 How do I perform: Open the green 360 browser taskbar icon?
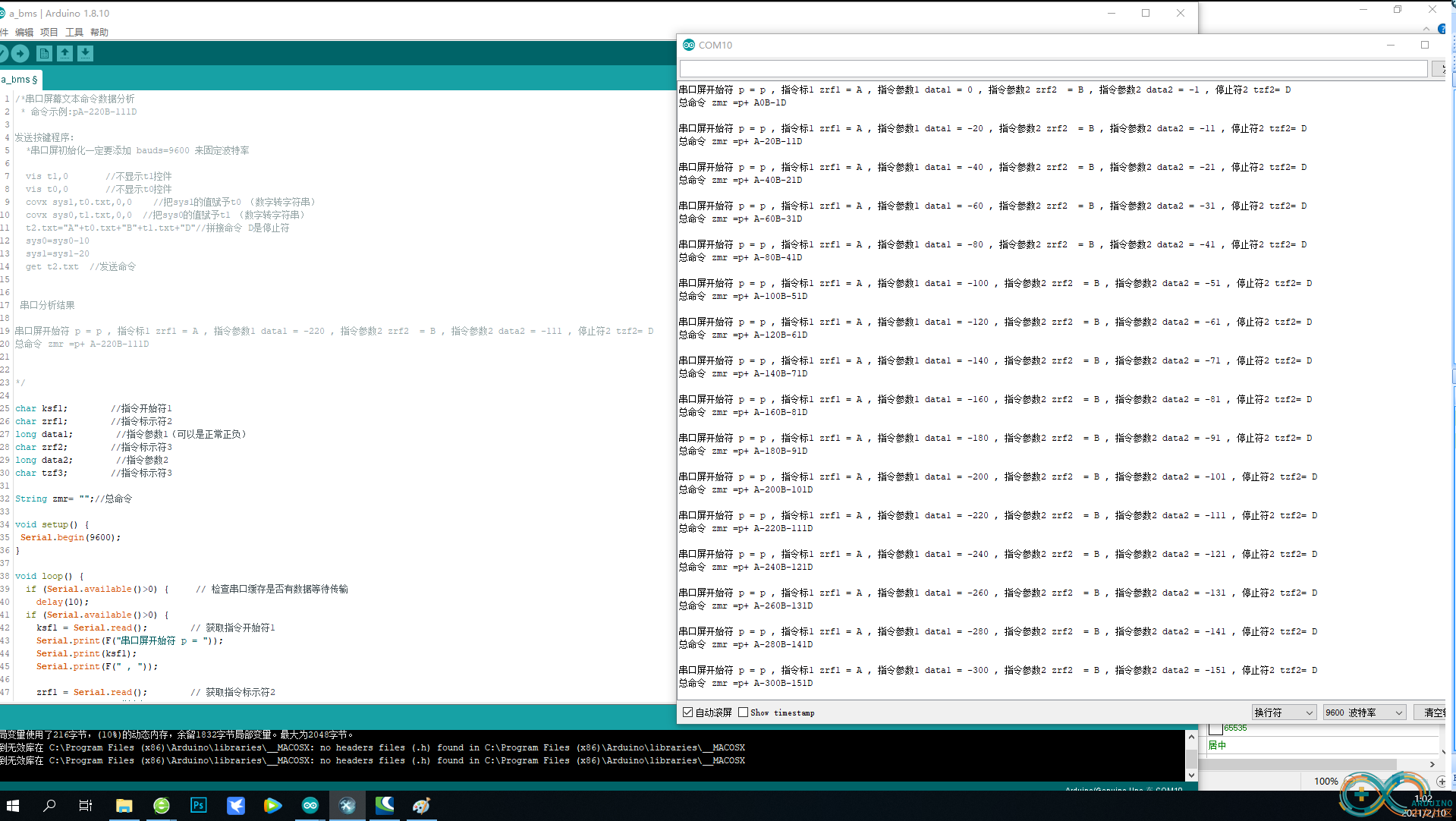click(161, 805)
